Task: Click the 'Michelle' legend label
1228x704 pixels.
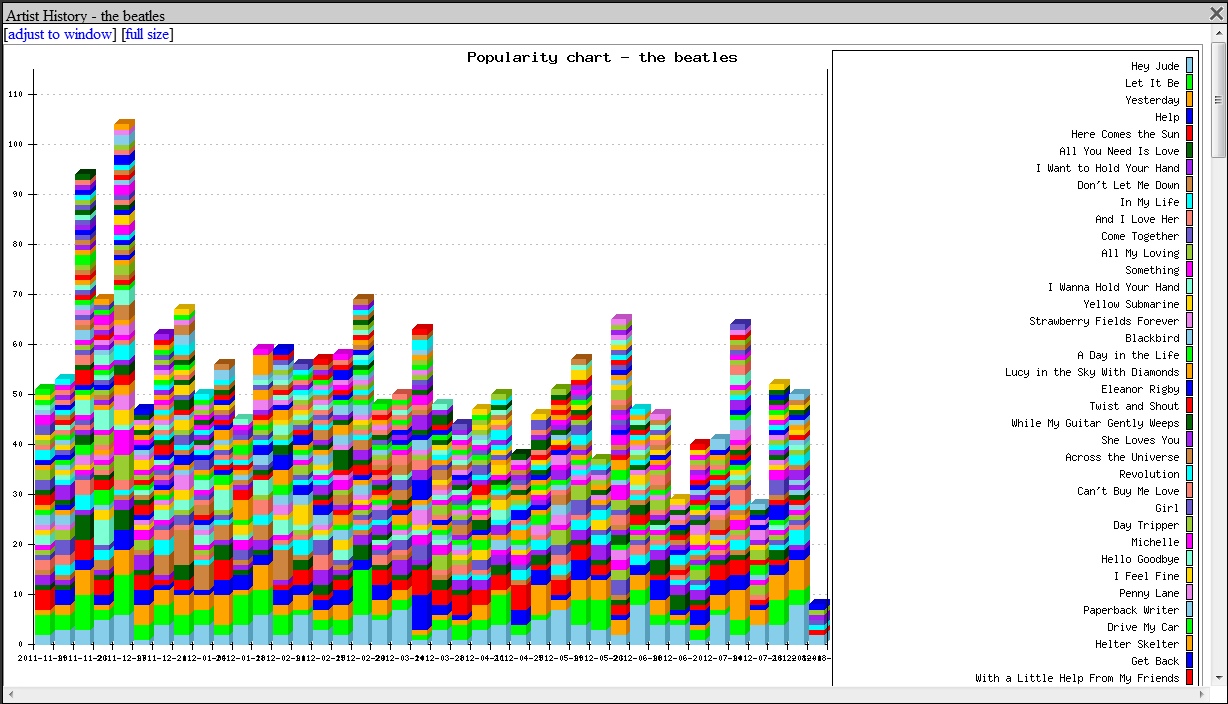Action: (1155, 543)
